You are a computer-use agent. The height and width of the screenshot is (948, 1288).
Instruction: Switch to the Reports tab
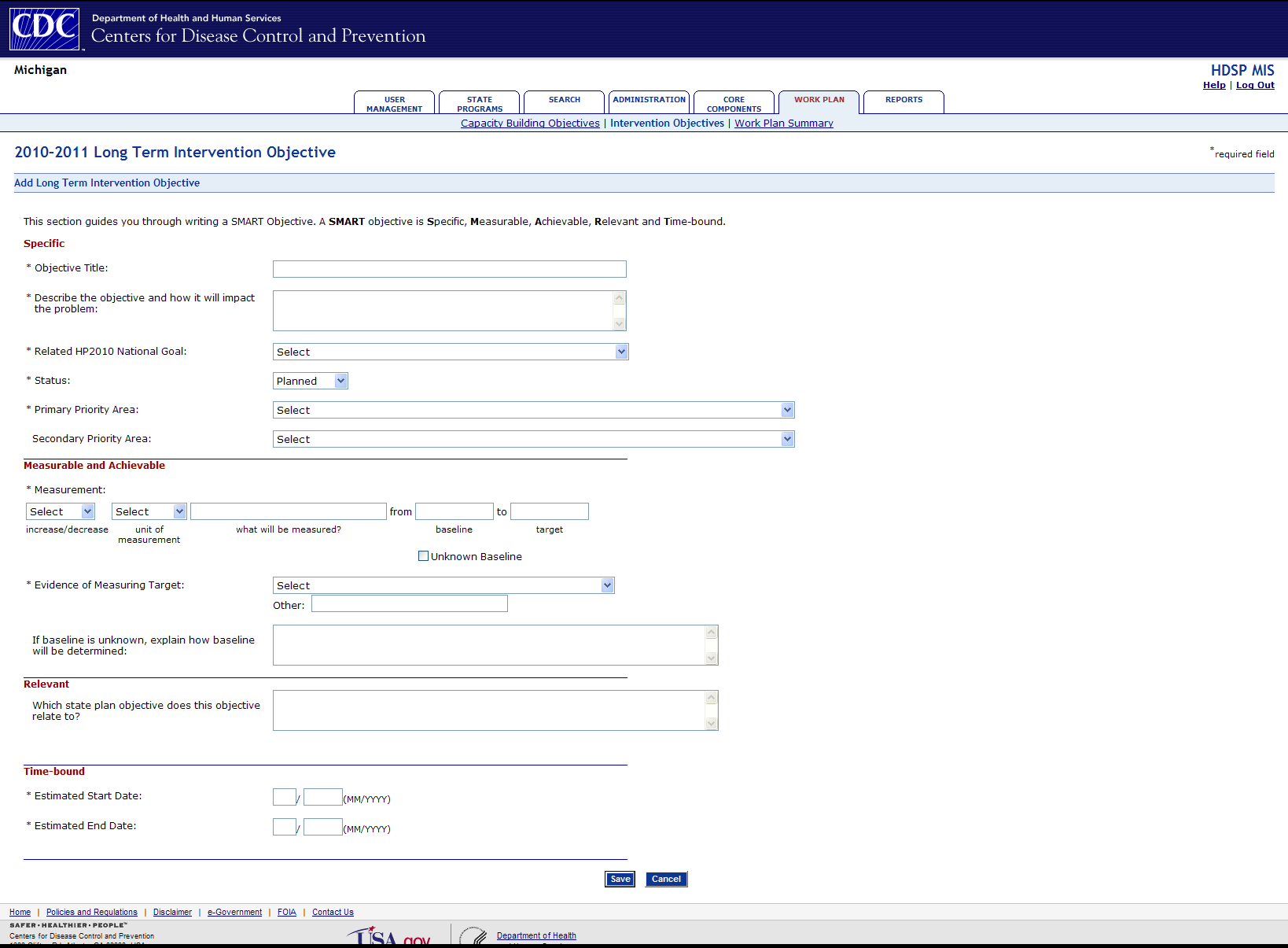click(x=903, y=101)
